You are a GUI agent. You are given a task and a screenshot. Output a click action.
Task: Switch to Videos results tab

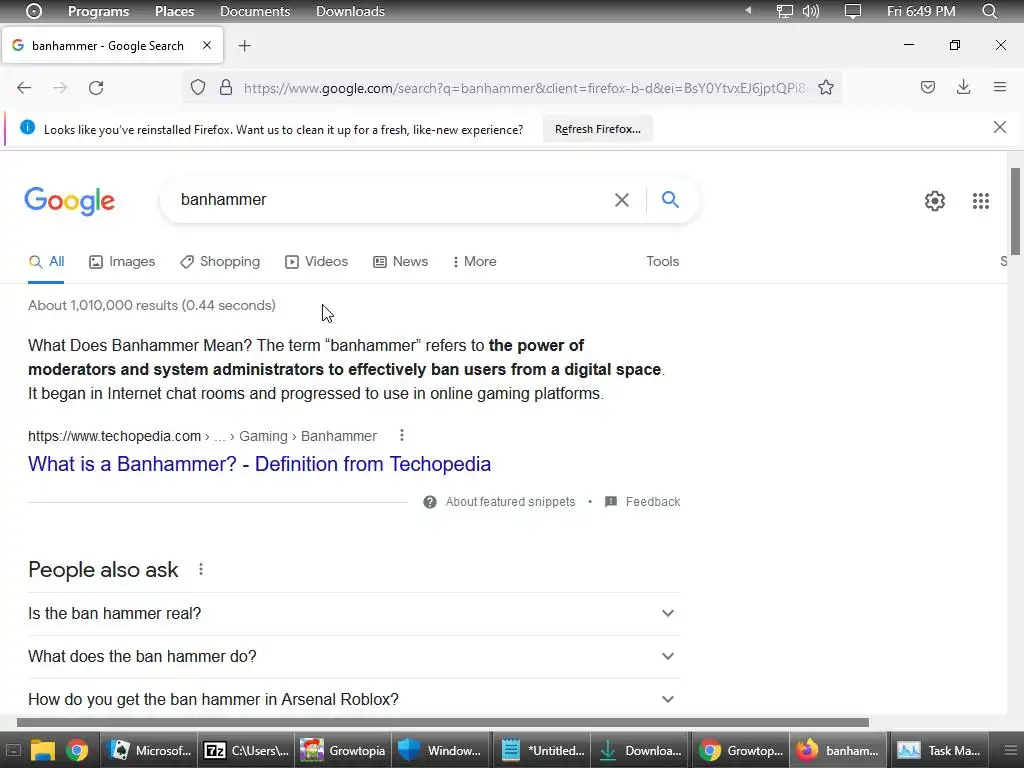(316, 261)
